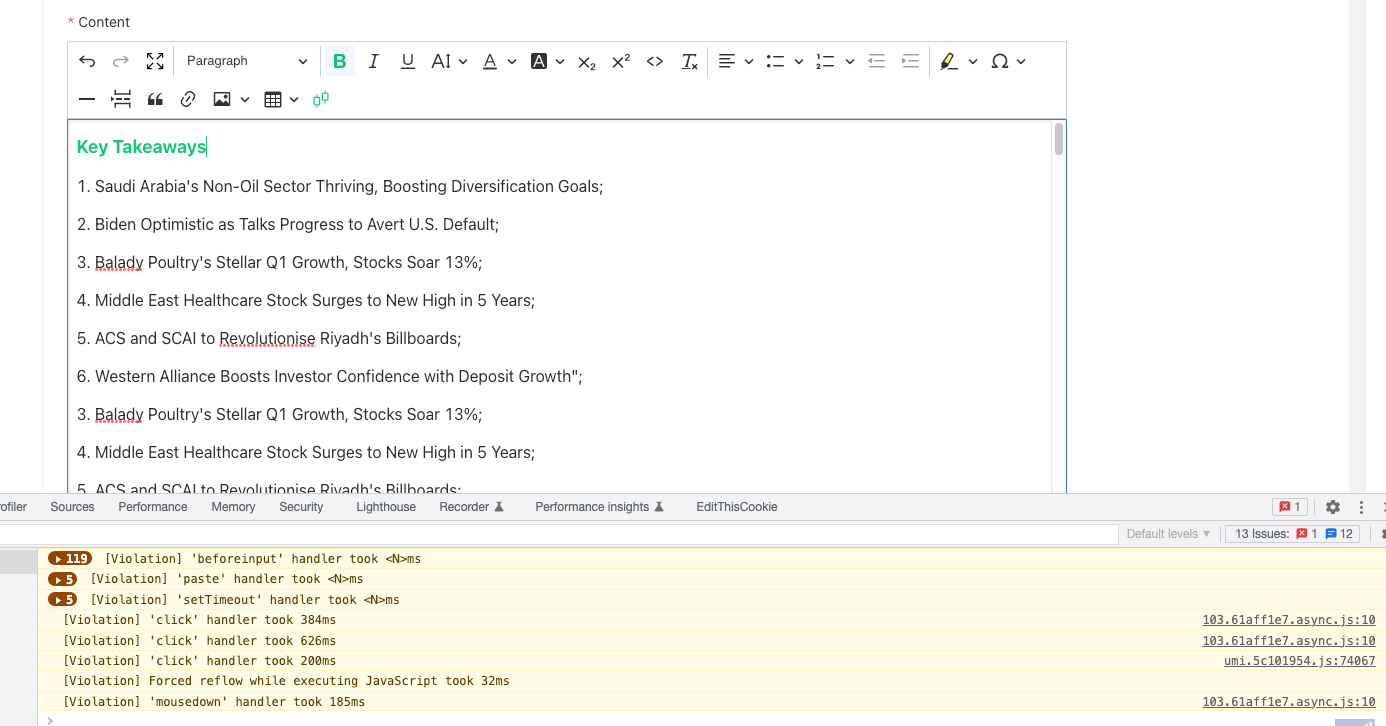
Task: Undo the last edit in the editor
Action: pyautogui.click(x=87, y=61)
